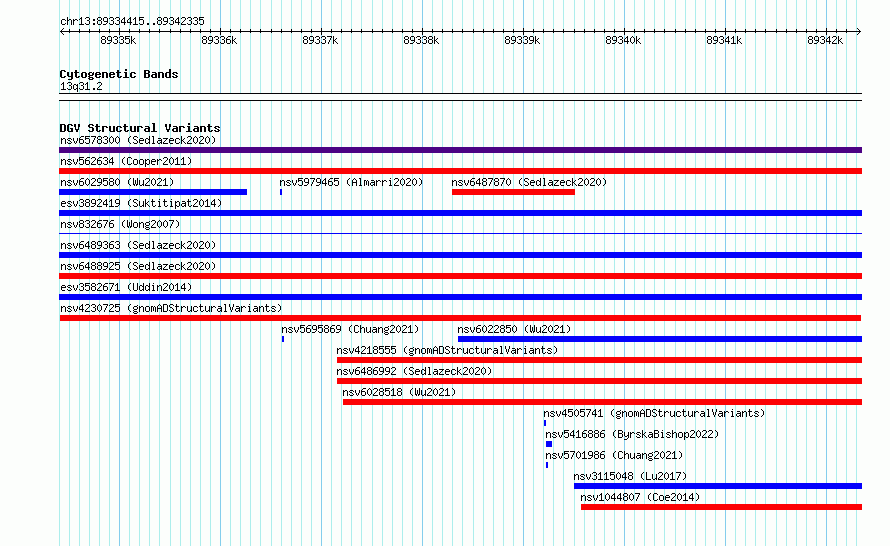Open nsv6487870 (Sedlazeck2020) label
890x546 pixels.
tap(529, 182)
